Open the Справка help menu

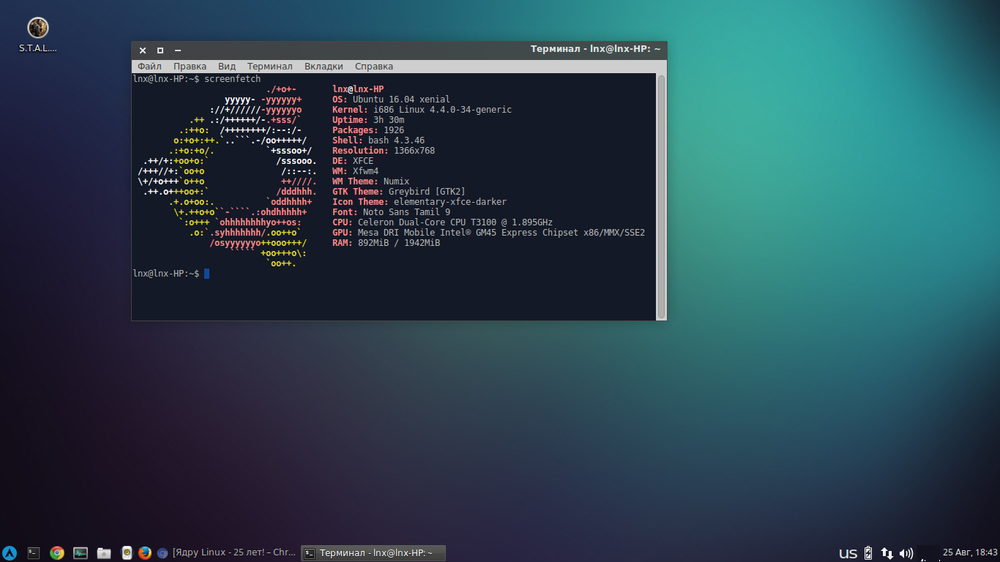pos(374,66)
